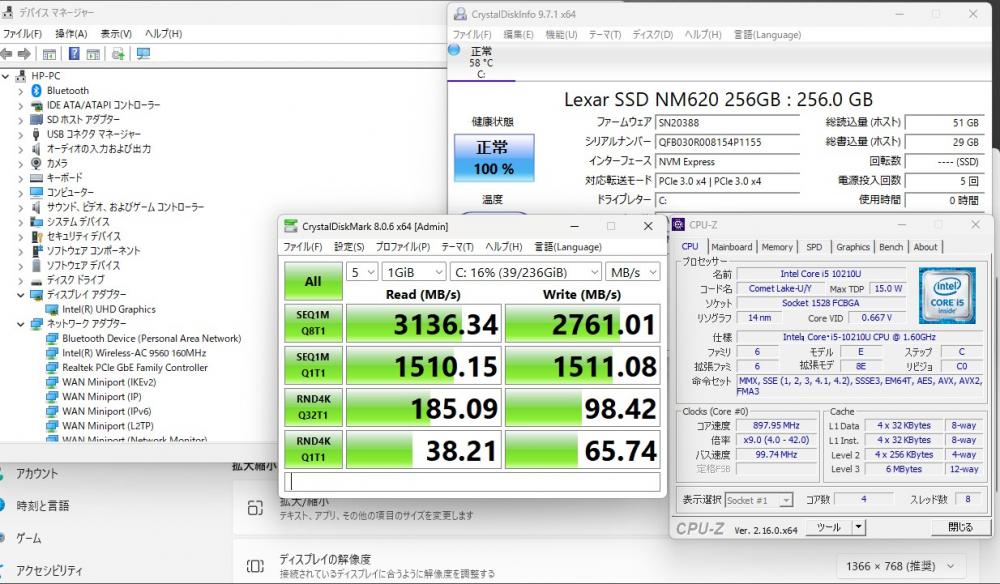Open the Socket #1 selection dropdown in CPU-Z
The height and width of the screenshot is (584, 1000).
point(759,500)
